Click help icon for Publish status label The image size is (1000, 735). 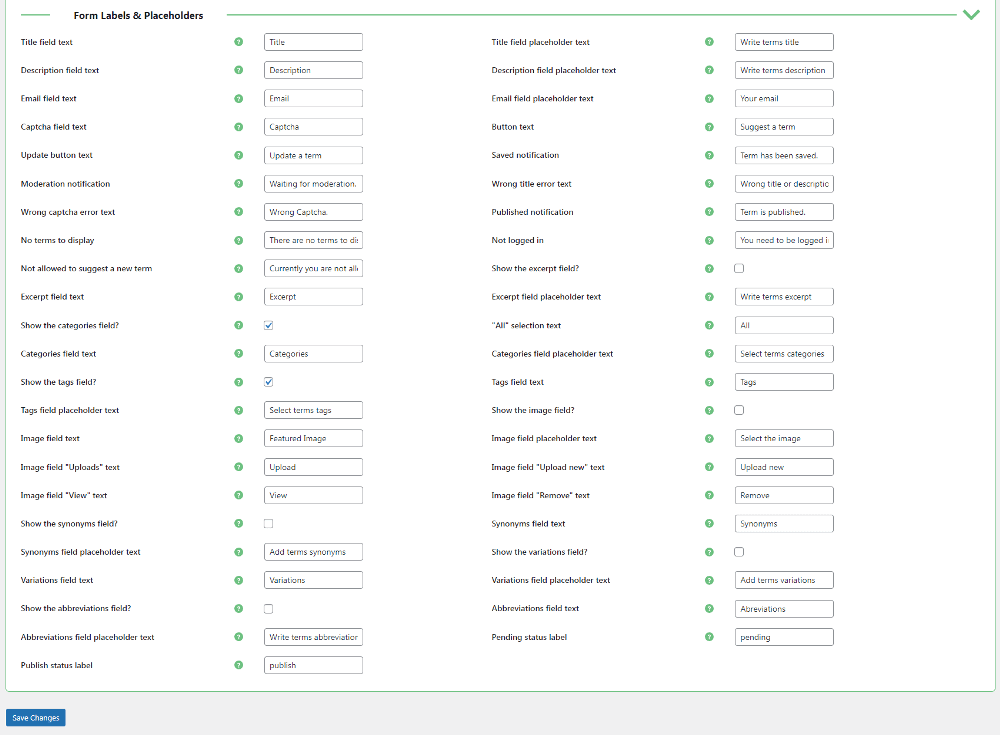pos(238,665)
